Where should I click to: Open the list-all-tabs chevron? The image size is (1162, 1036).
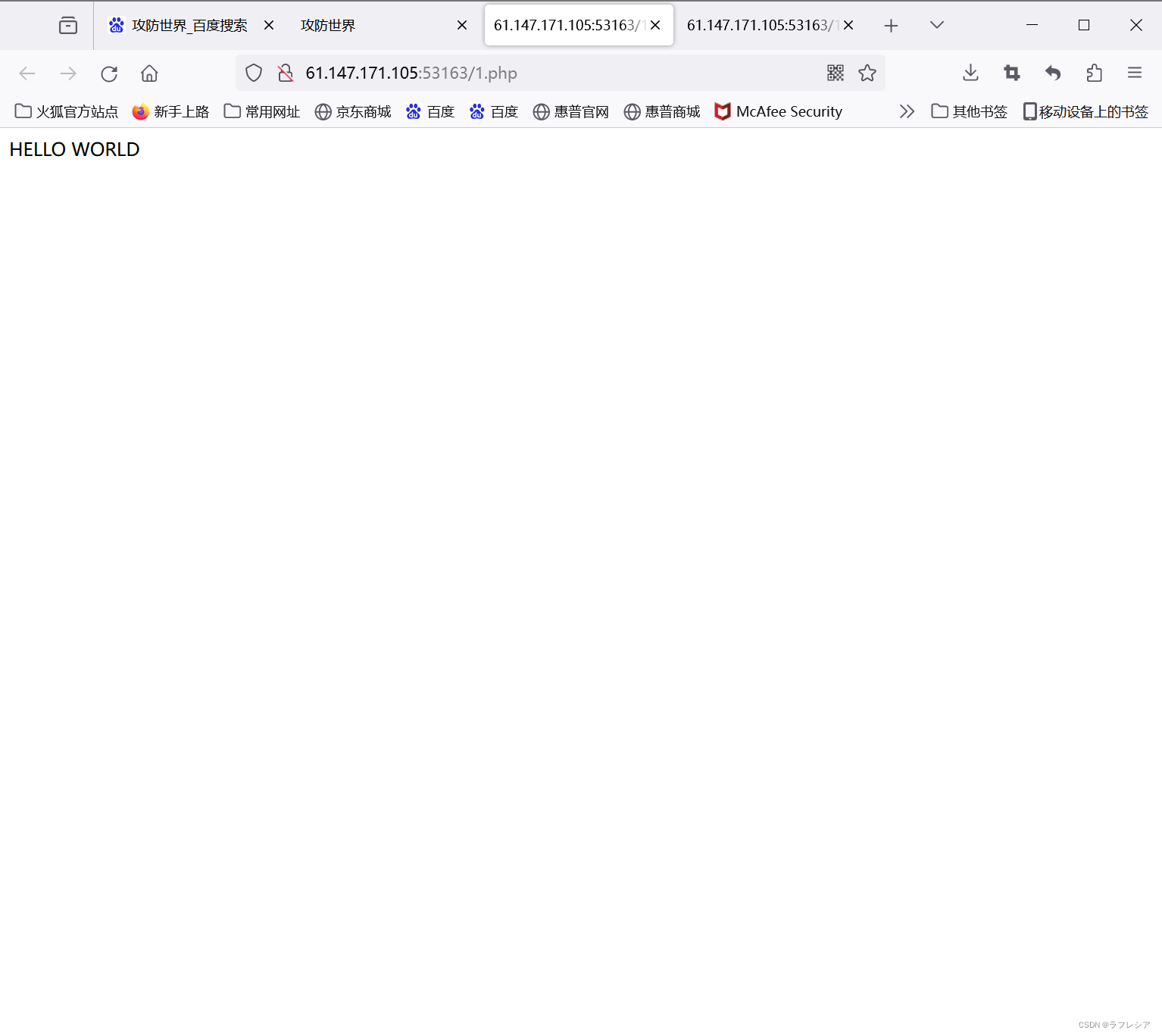tap(936, 24)
